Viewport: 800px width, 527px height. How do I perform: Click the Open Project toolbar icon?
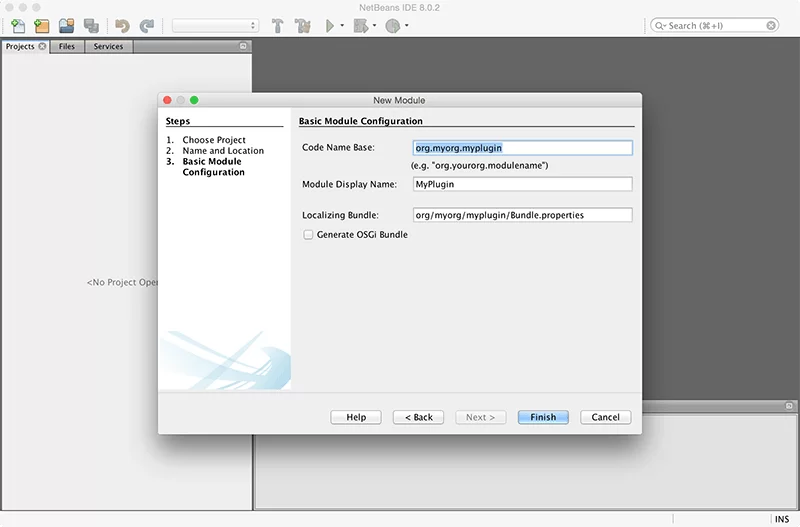(66, 26)
